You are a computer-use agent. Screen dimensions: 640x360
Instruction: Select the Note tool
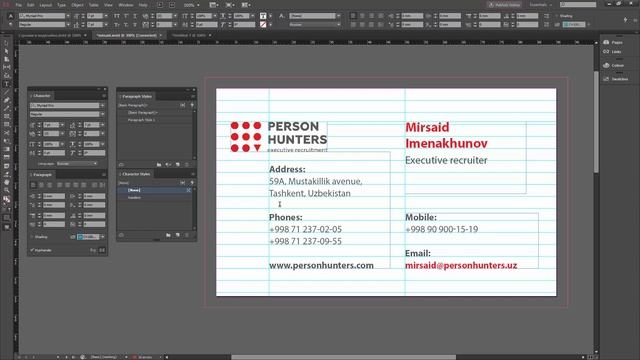6,166
